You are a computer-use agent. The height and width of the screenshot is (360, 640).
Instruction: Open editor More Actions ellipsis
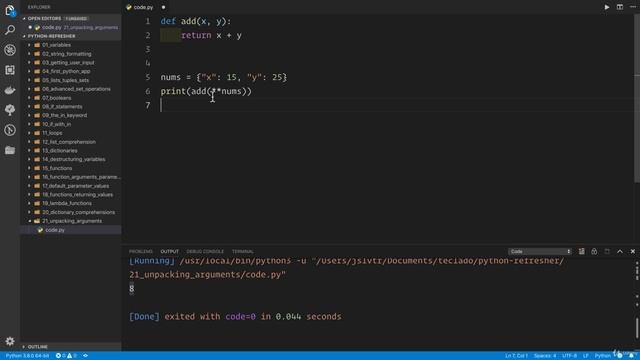[x=633, y=7]
